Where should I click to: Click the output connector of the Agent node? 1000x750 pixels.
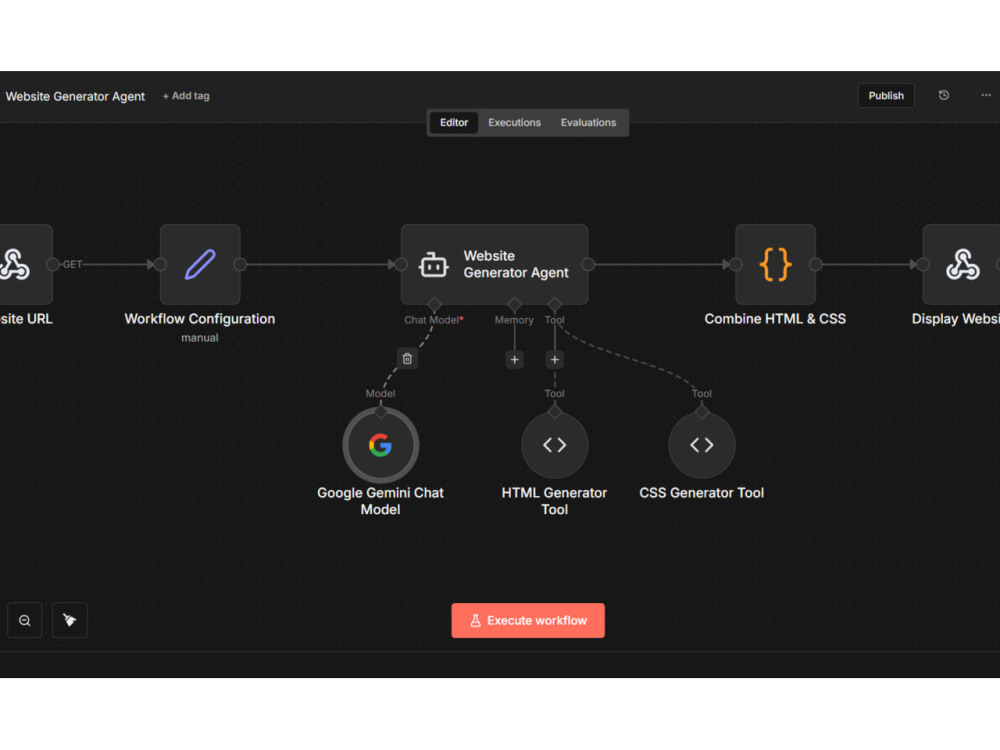click(x=588, y=264)
